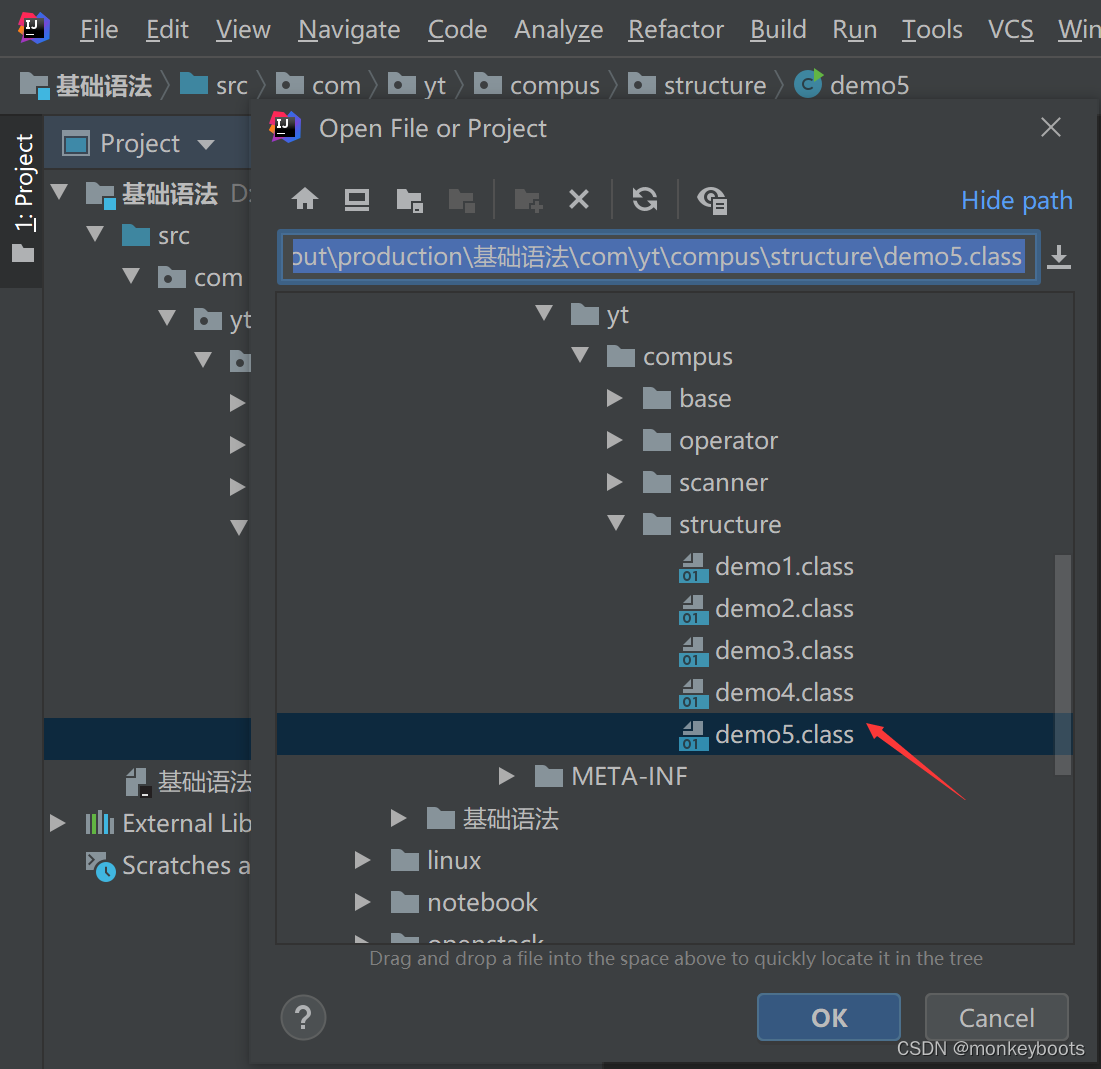The height and width of the screenshot is (1069, 1101).
Task: Open the Navigate menu
Action: tap(349, 29)
